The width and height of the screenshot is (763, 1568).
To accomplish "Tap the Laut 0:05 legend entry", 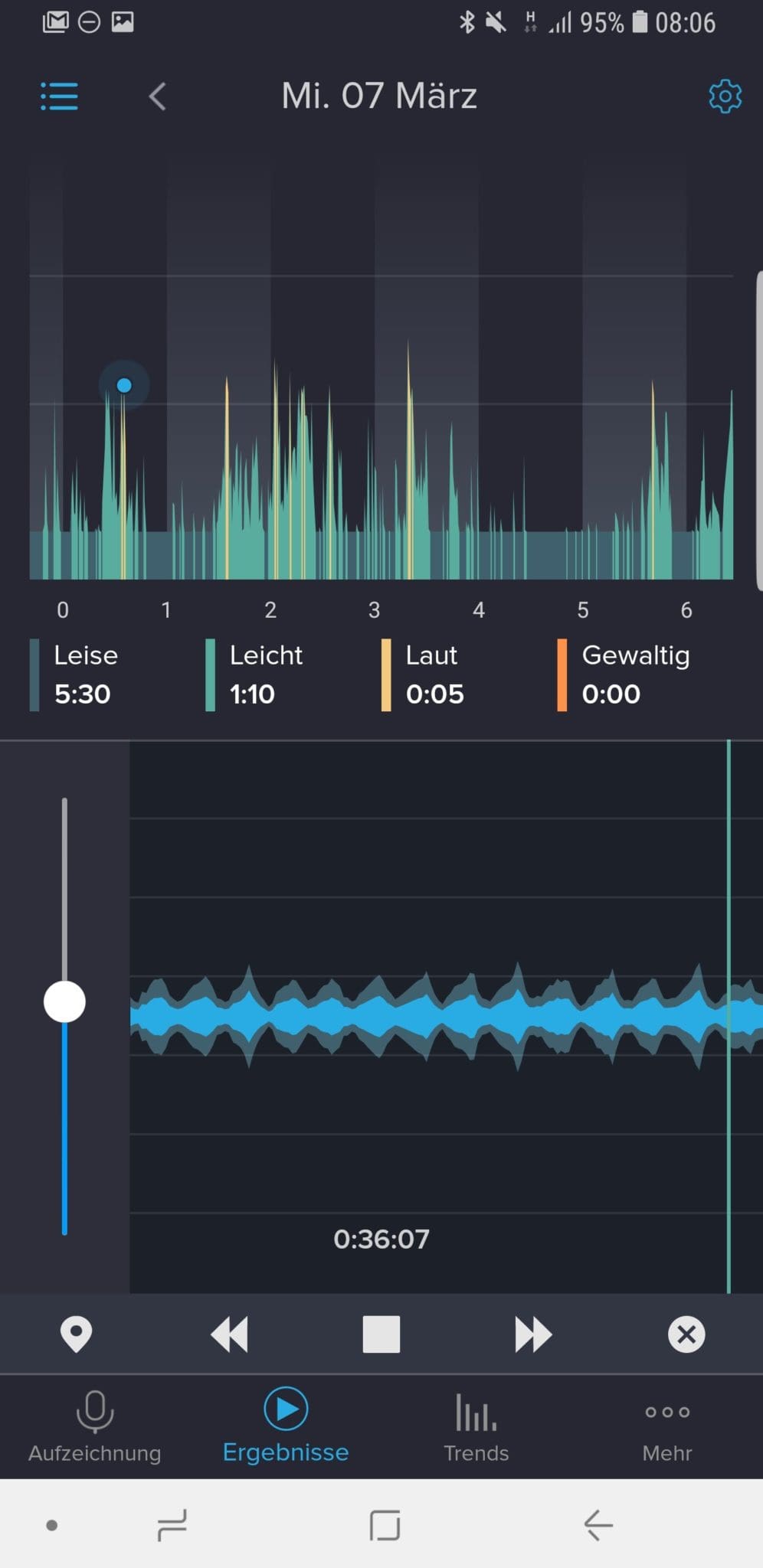I will (434, 675).
